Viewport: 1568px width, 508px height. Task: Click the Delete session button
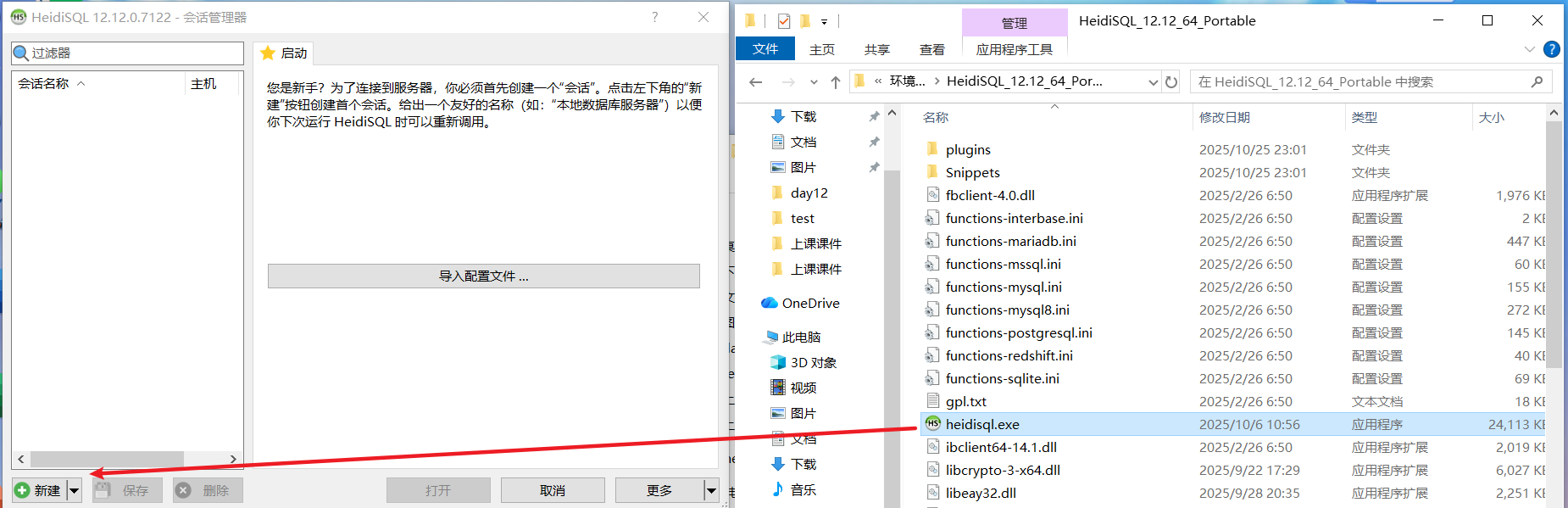(x=208, y=490)
